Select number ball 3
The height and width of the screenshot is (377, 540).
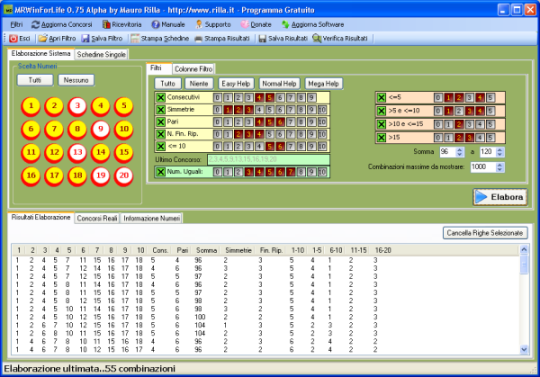pos(77,106)
